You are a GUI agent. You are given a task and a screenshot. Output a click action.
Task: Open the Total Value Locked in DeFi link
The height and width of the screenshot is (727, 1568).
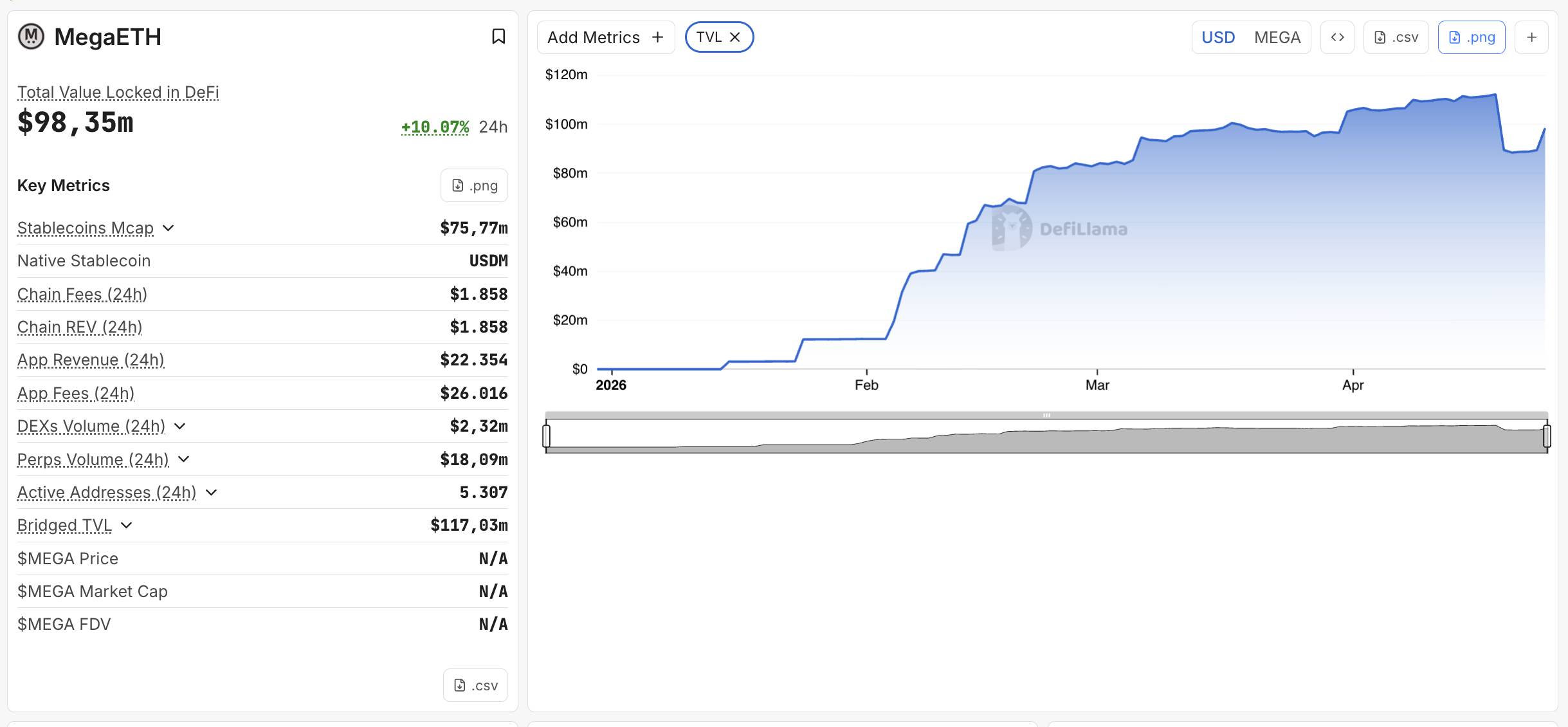pos(117,92)
